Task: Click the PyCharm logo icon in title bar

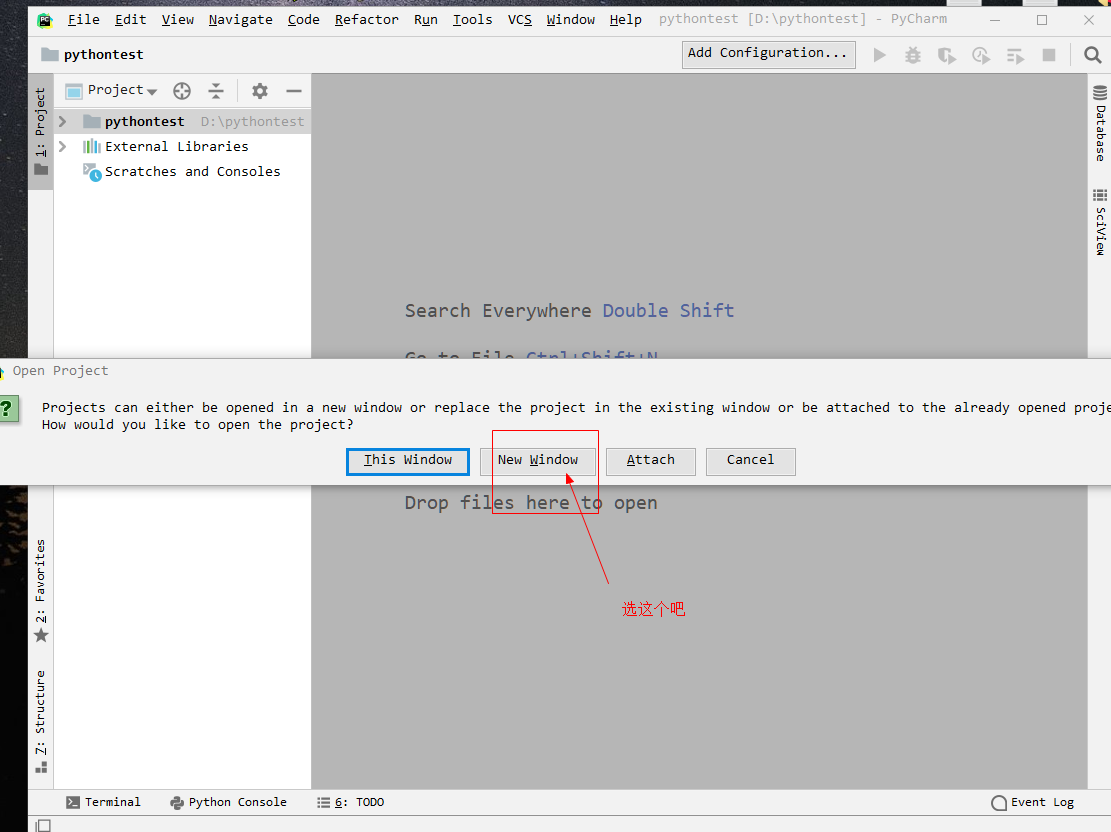Action: coord(45,20)
